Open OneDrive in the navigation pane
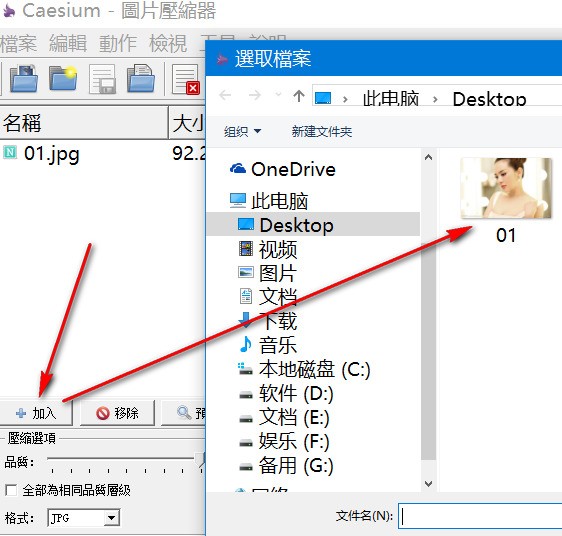562x536 pixels. (x=293, y=169)
